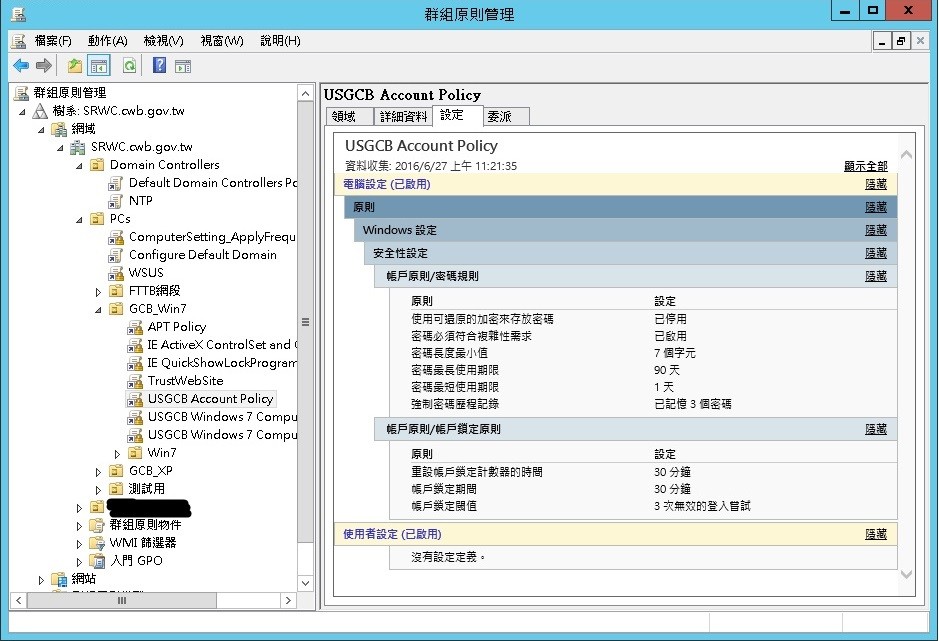
Task: Hide the Windows 設定 section
Action: [x=876, y=230]
